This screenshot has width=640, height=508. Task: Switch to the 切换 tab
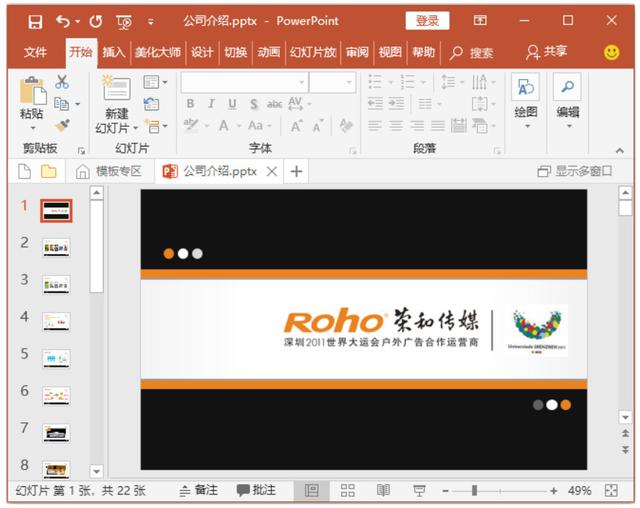click(236, 52)
